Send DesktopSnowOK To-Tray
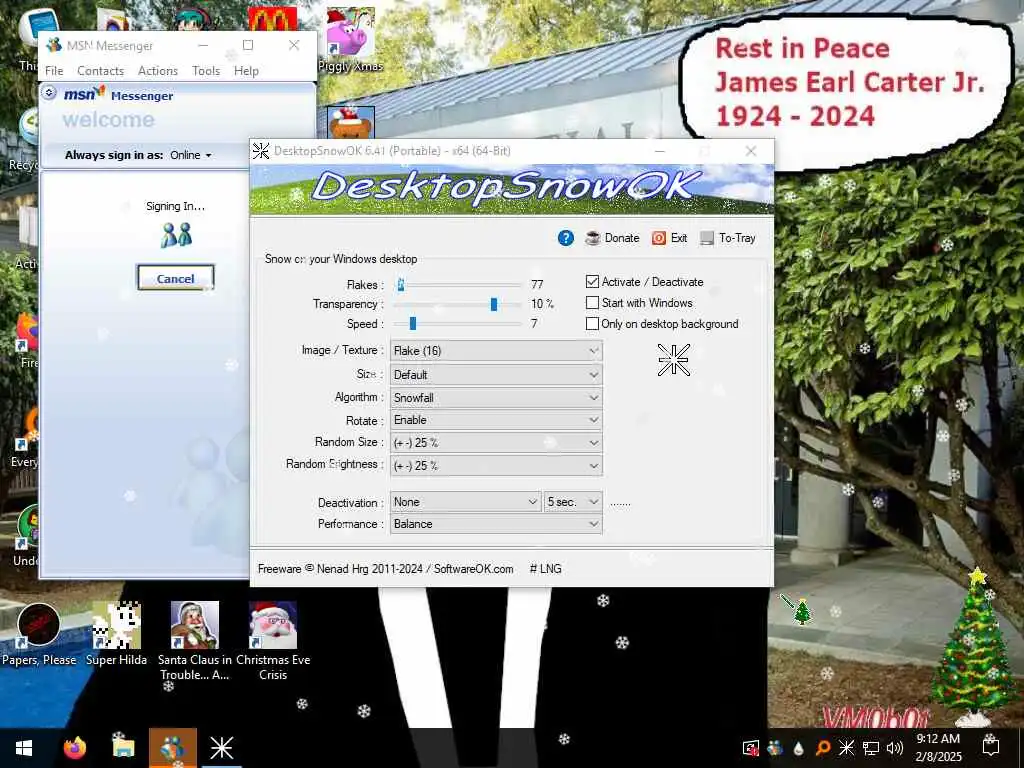 (728, 238)
